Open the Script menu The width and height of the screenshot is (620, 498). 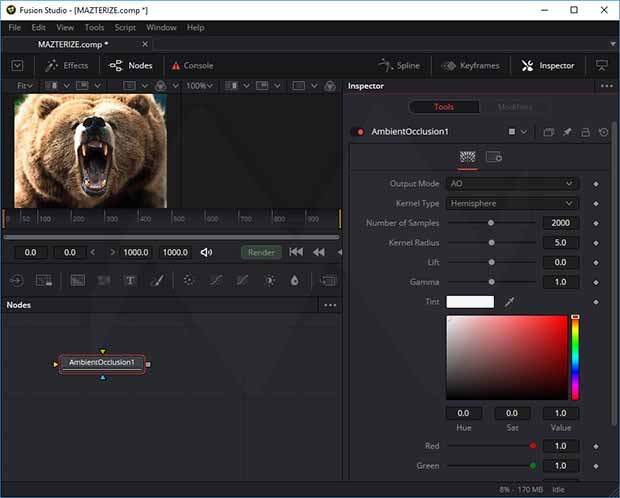pyautogui.click(x=125, y=28)
